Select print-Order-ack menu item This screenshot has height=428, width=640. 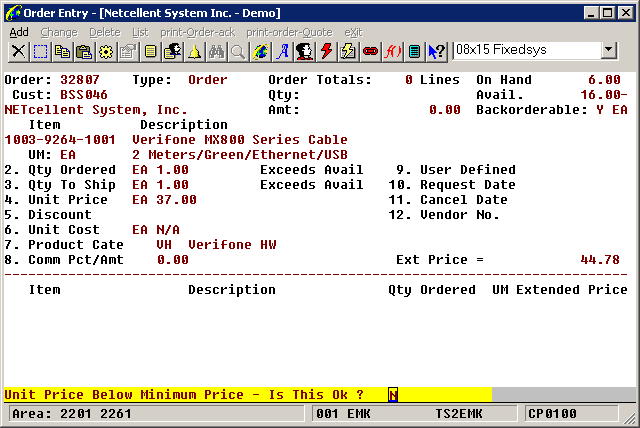tap(198, 32)
